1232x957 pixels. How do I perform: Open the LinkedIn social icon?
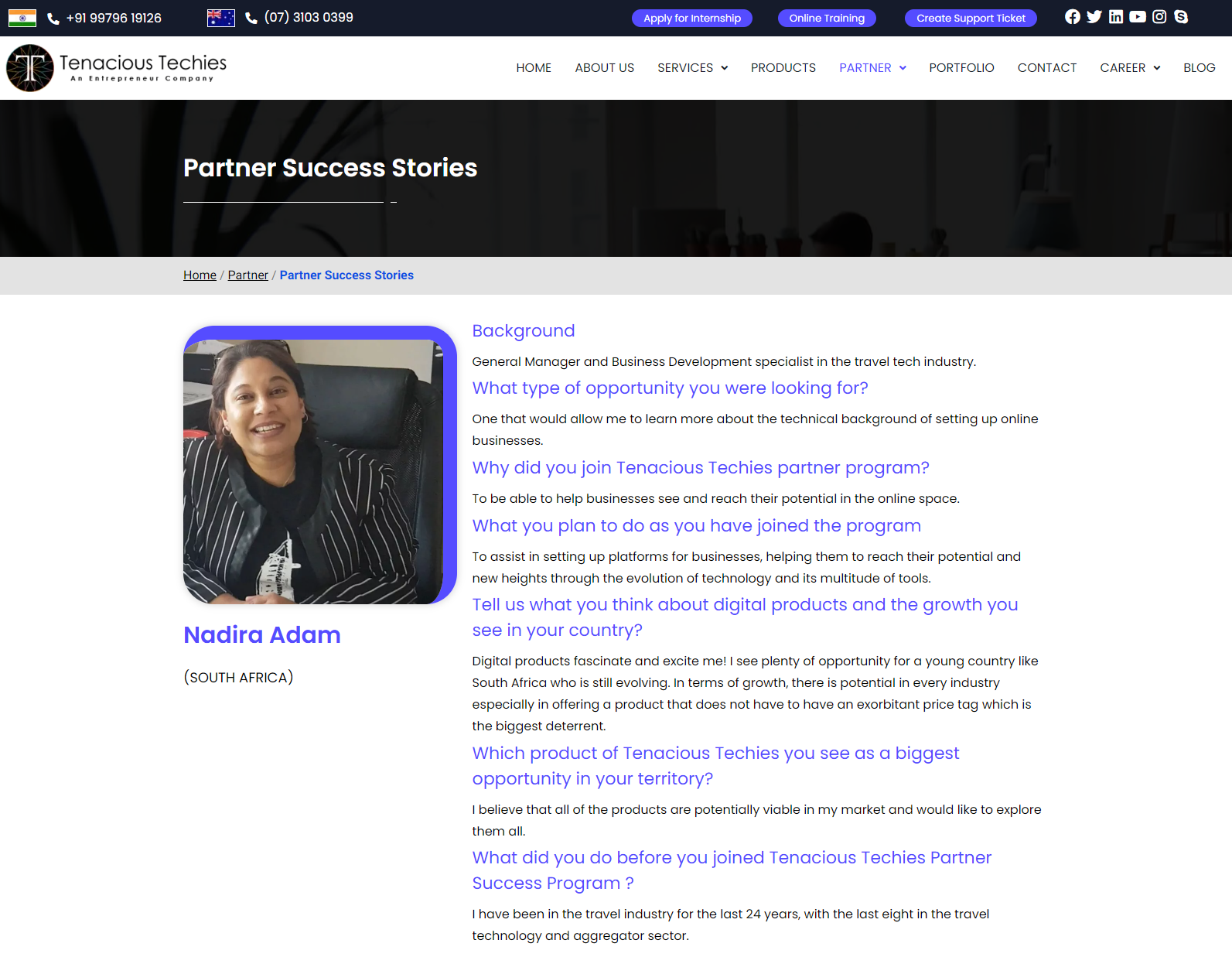click(x=1115, y=17)
